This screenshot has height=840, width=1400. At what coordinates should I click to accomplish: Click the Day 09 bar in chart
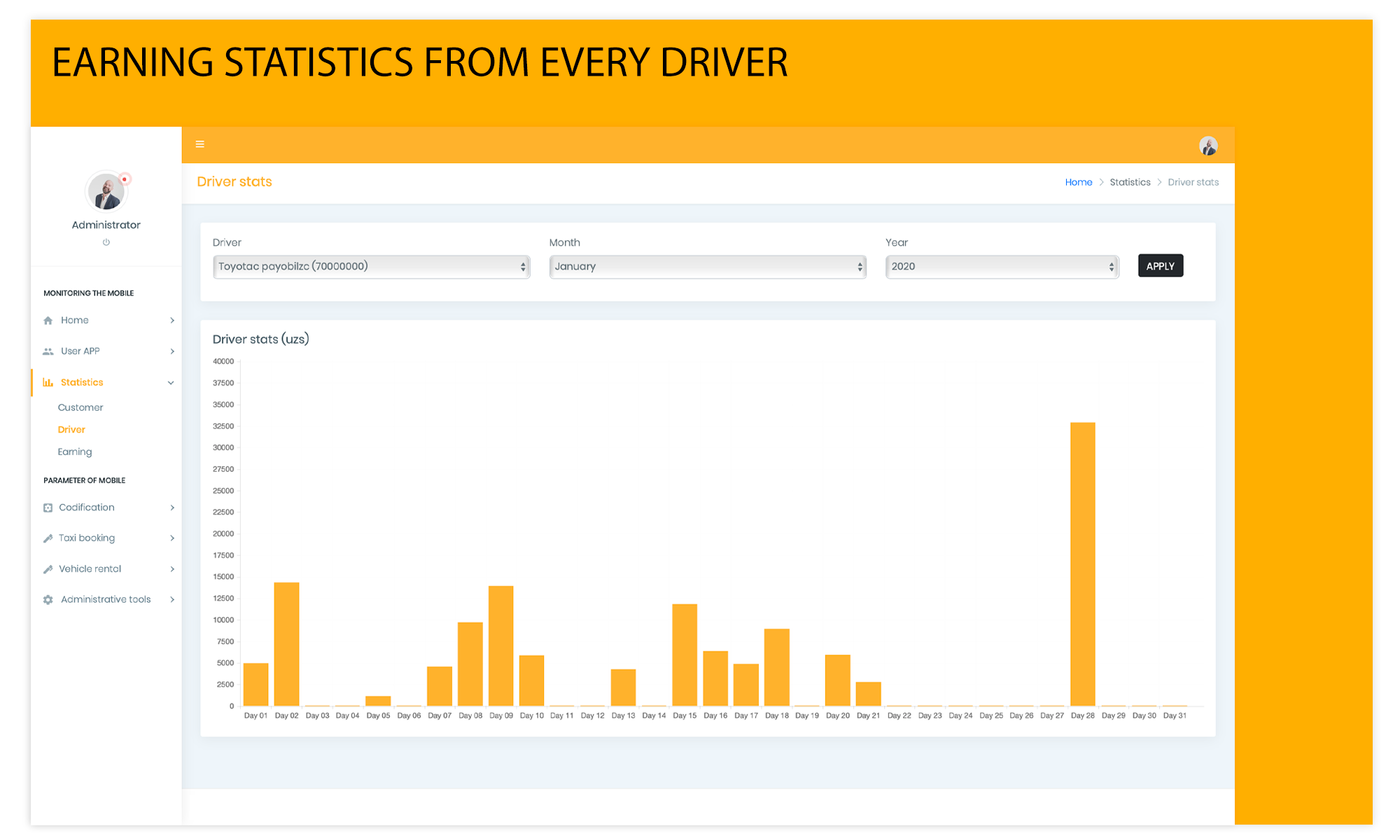tap(501, 645)
